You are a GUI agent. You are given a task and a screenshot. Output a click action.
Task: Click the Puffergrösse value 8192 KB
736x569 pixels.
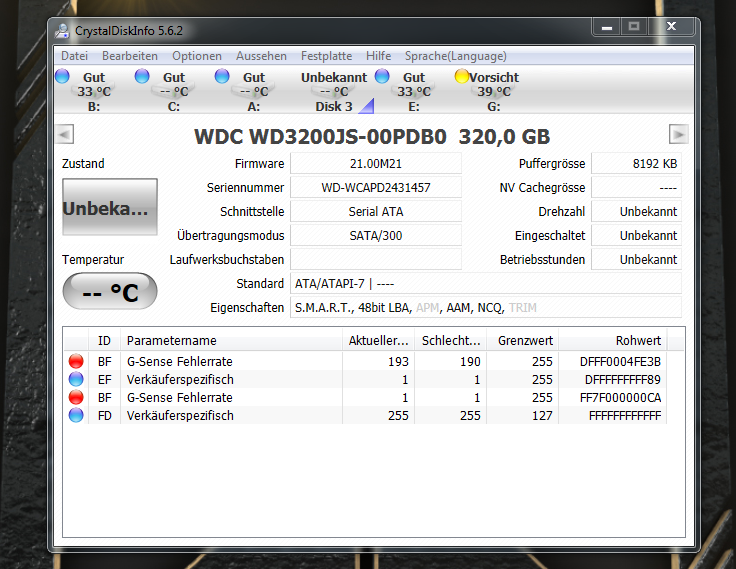(x=636, y=164)
